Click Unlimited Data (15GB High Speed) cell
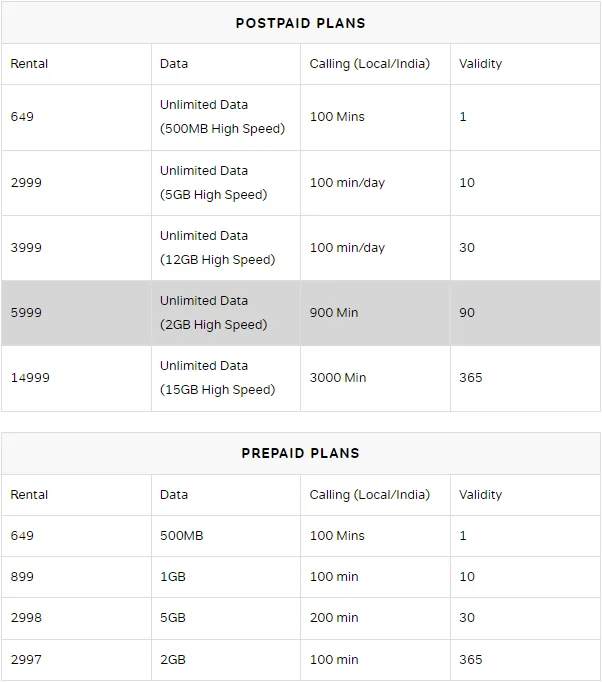 click(x=226, y=378)
